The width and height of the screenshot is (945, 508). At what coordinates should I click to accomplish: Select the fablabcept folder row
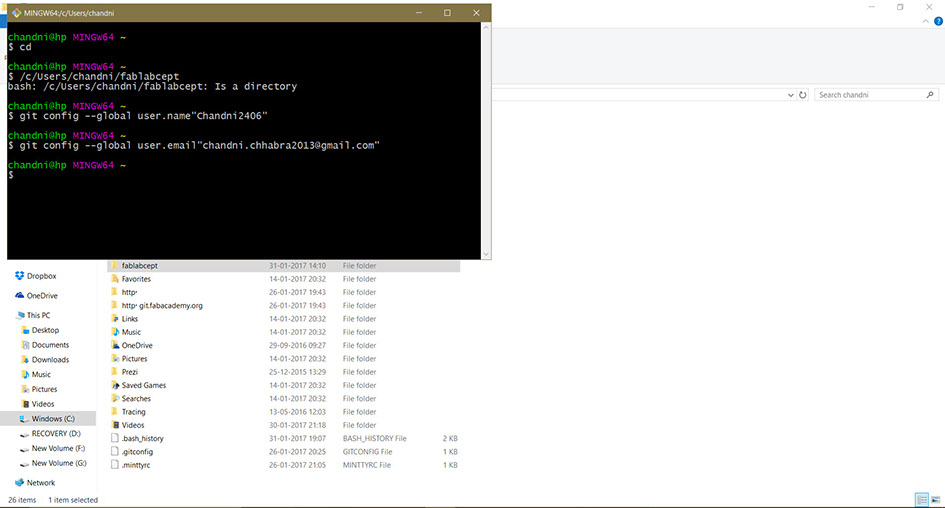[x=284, y=266]
